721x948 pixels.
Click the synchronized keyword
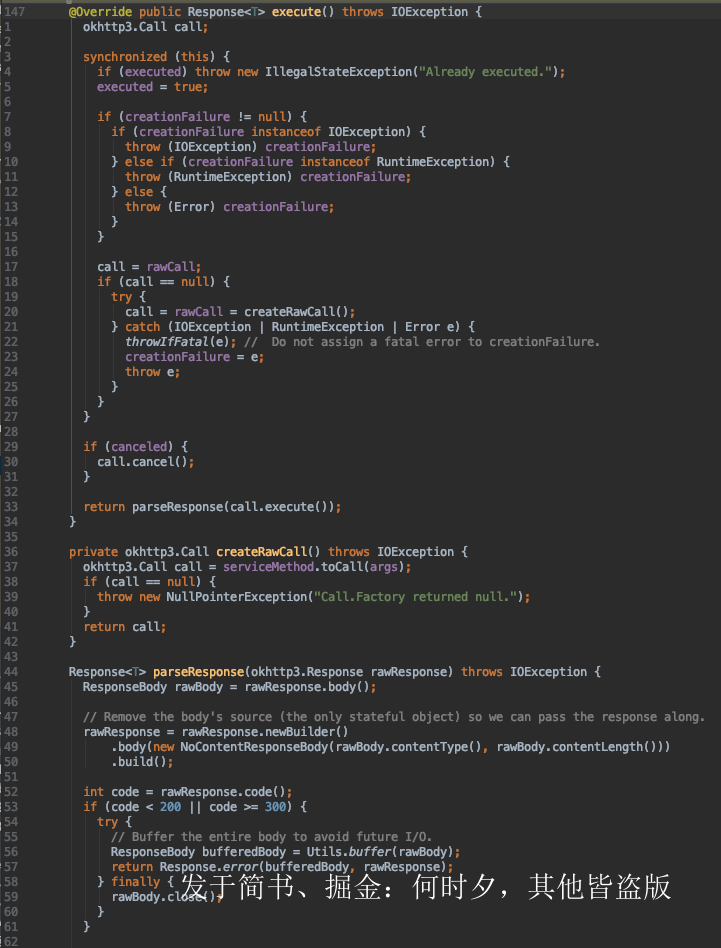click(122, 56)
